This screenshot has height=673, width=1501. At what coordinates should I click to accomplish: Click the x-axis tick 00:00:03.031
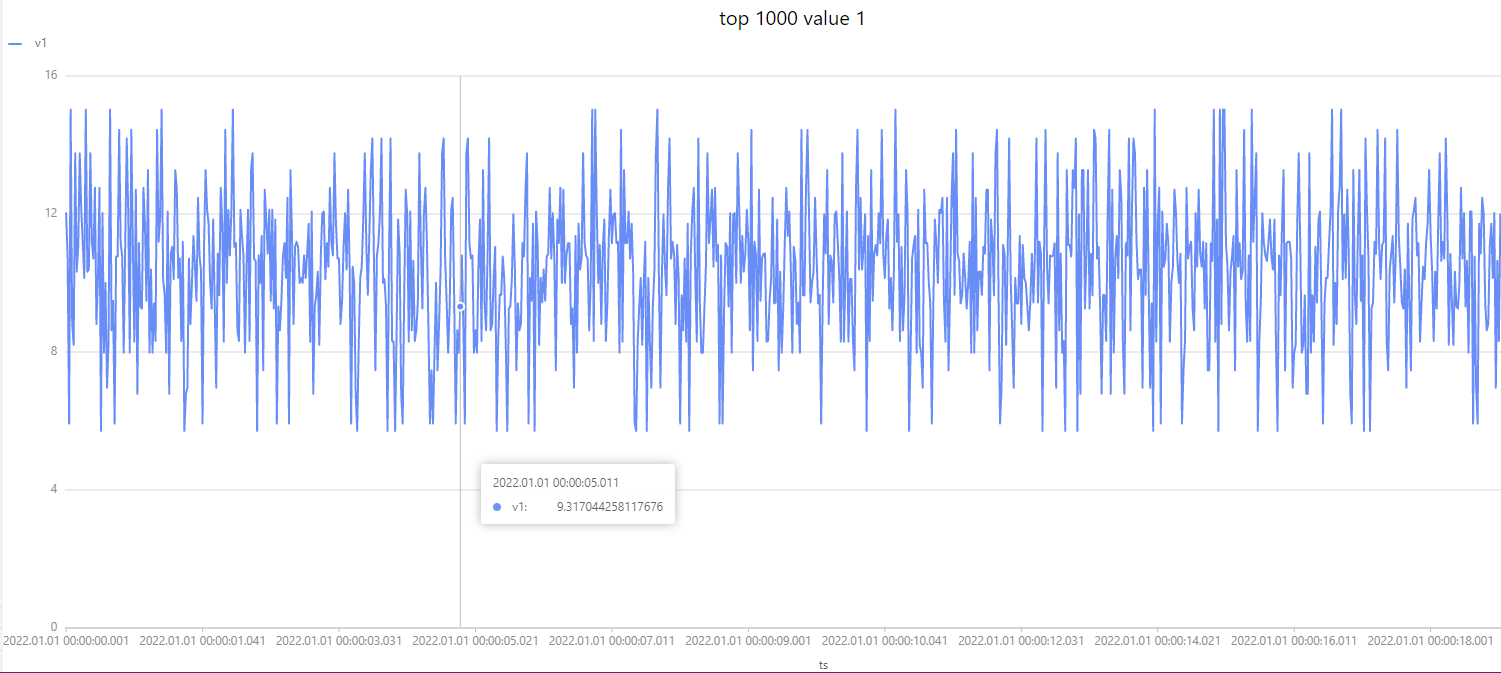coord(338,640)
